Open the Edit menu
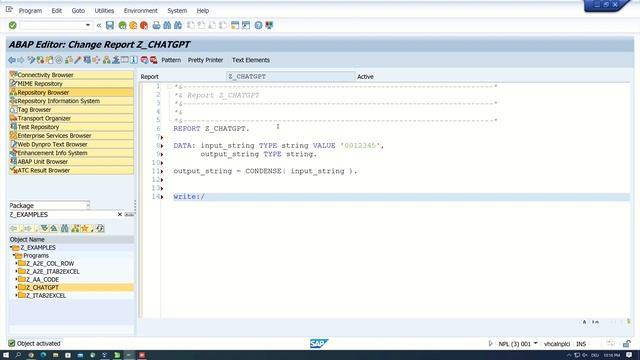The image size is (640, 360). click(x=57, y=11)
